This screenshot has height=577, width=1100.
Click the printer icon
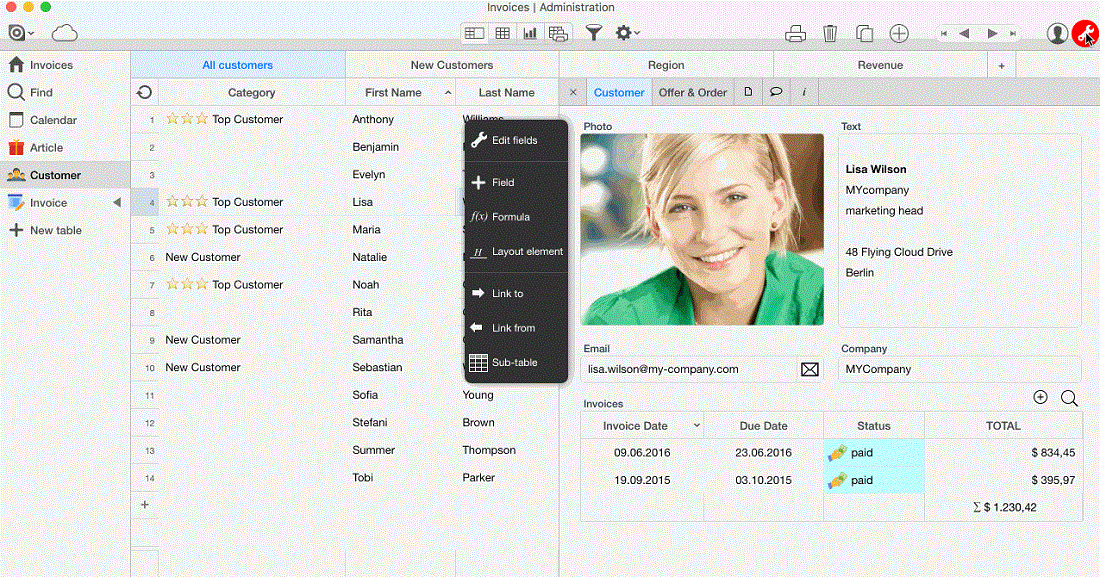tap(795, 33)
